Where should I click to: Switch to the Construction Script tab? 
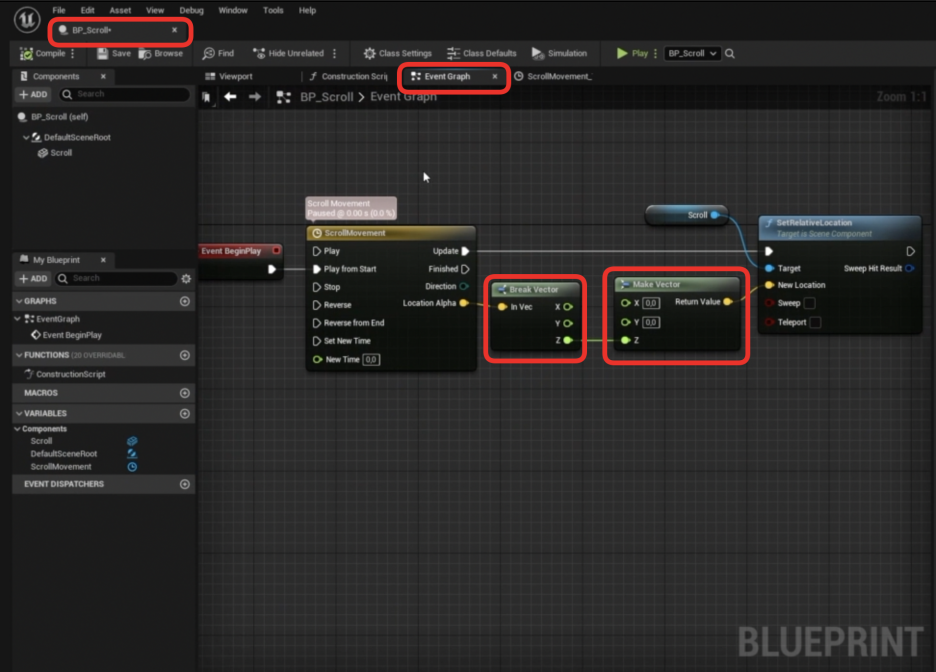(349, 76)
